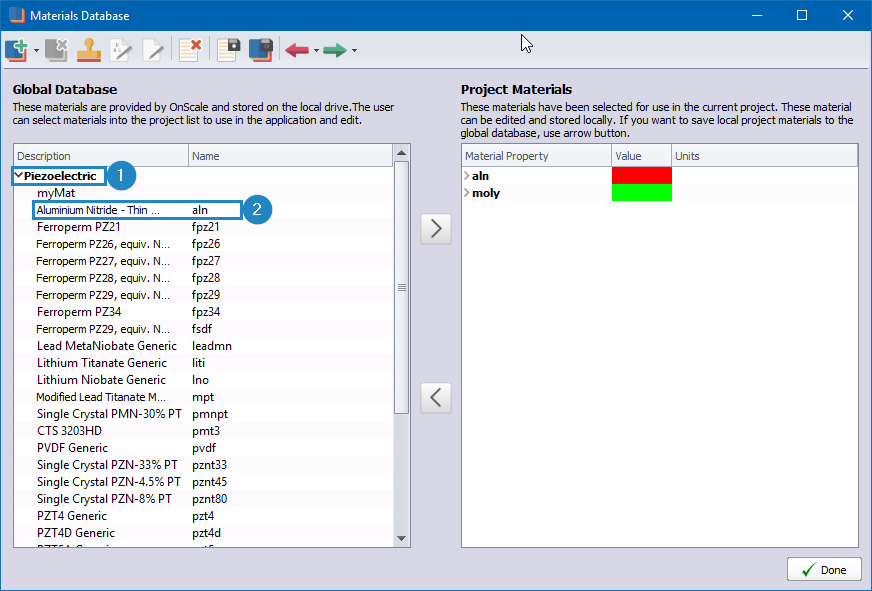This screenshot has width=872, height=591.
Task: Open the red arrow dropdown menu
Action: coord(316,51)
